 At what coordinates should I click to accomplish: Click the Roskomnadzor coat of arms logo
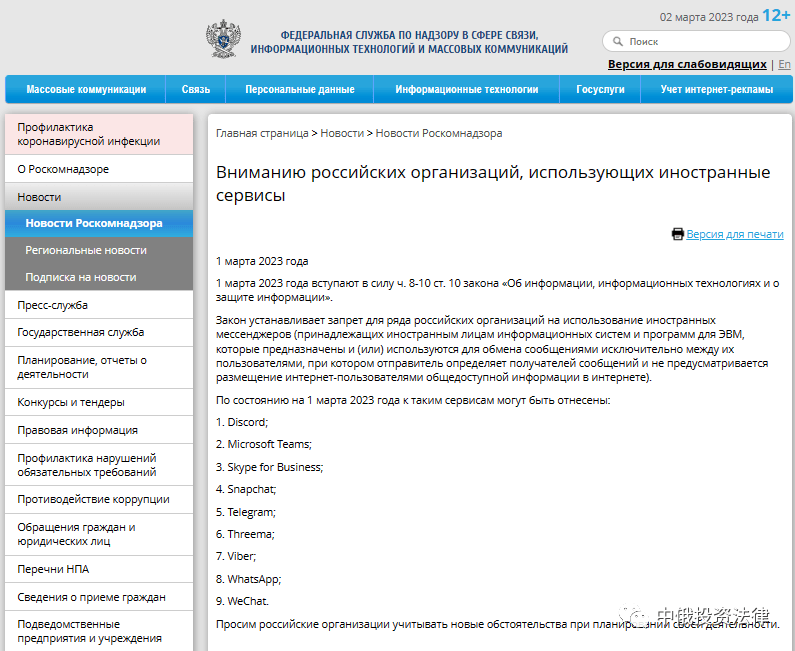coord(223,39)
